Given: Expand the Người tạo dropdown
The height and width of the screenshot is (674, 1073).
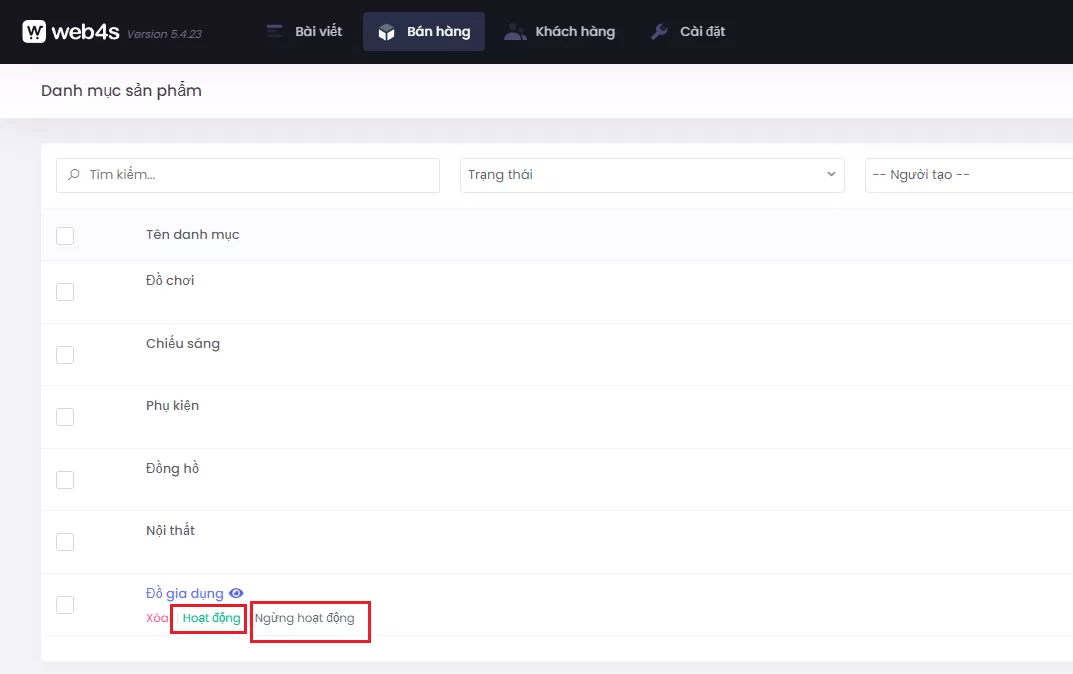Looking at the screenshot, I should (967, 175).
